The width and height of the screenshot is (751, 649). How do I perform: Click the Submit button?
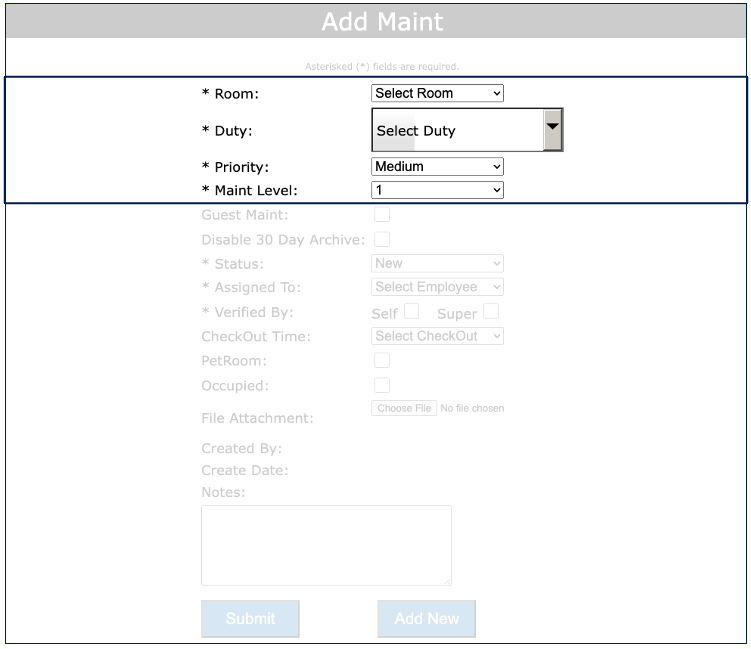250,619
